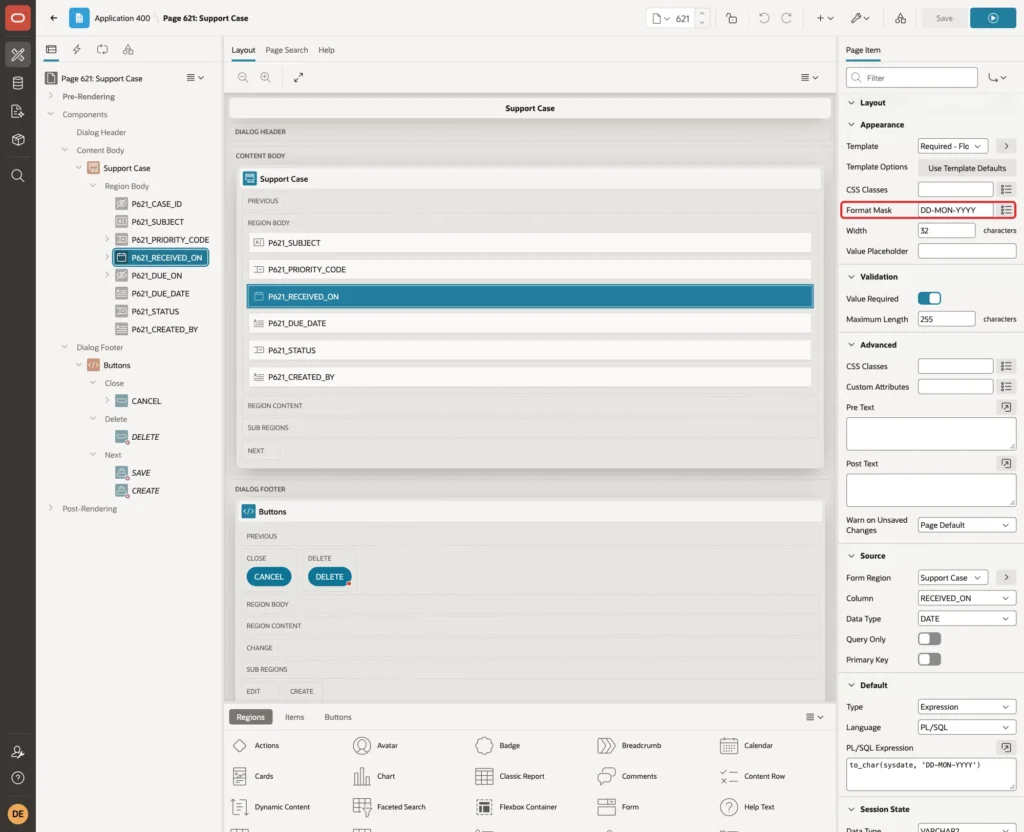Screen dimensions: 1024x832
Task: Click the page lock icon in toolbar
Action: pos(731,18)
